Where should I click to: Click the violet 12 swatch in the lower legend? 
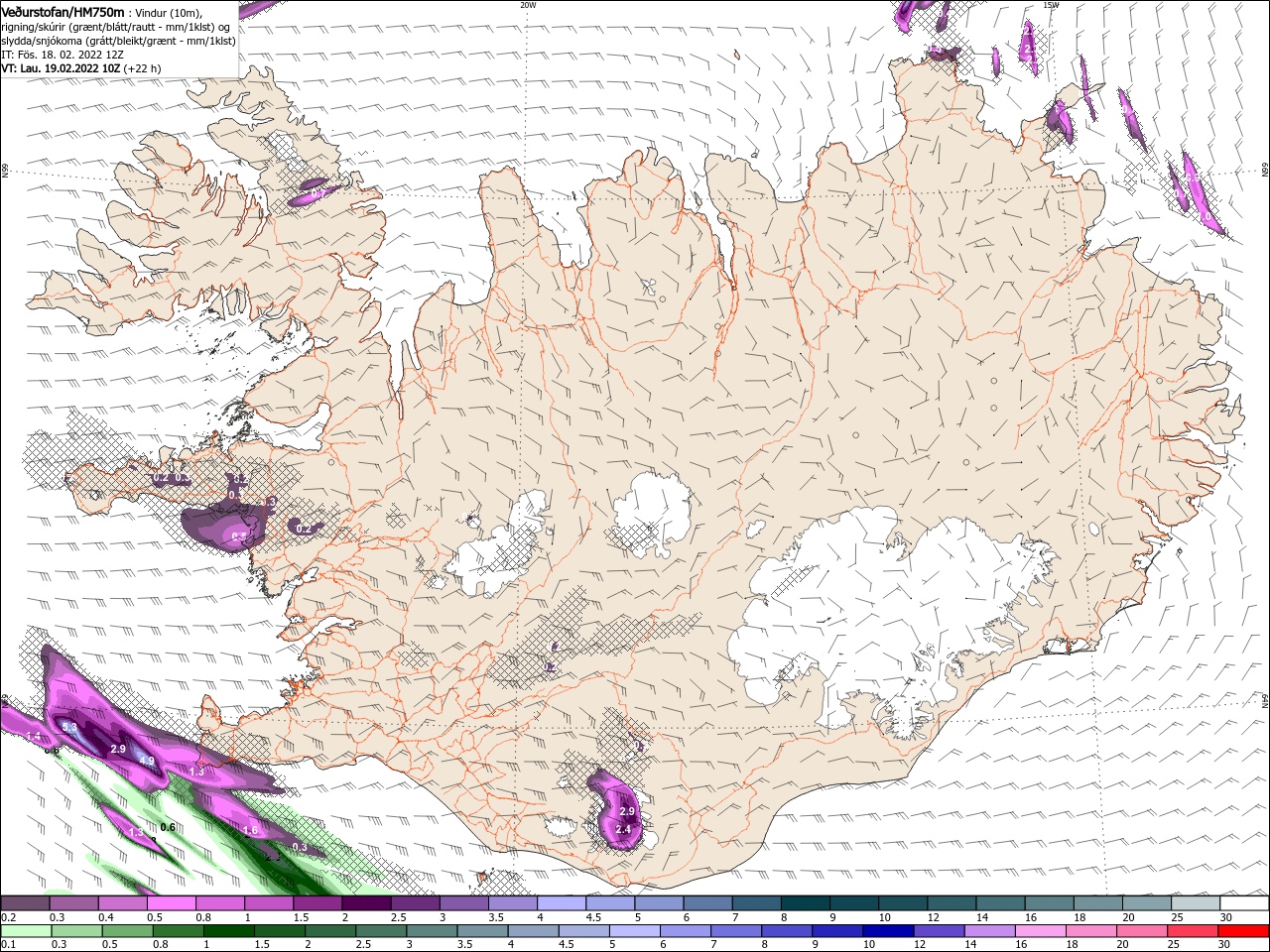pos(938,931)
